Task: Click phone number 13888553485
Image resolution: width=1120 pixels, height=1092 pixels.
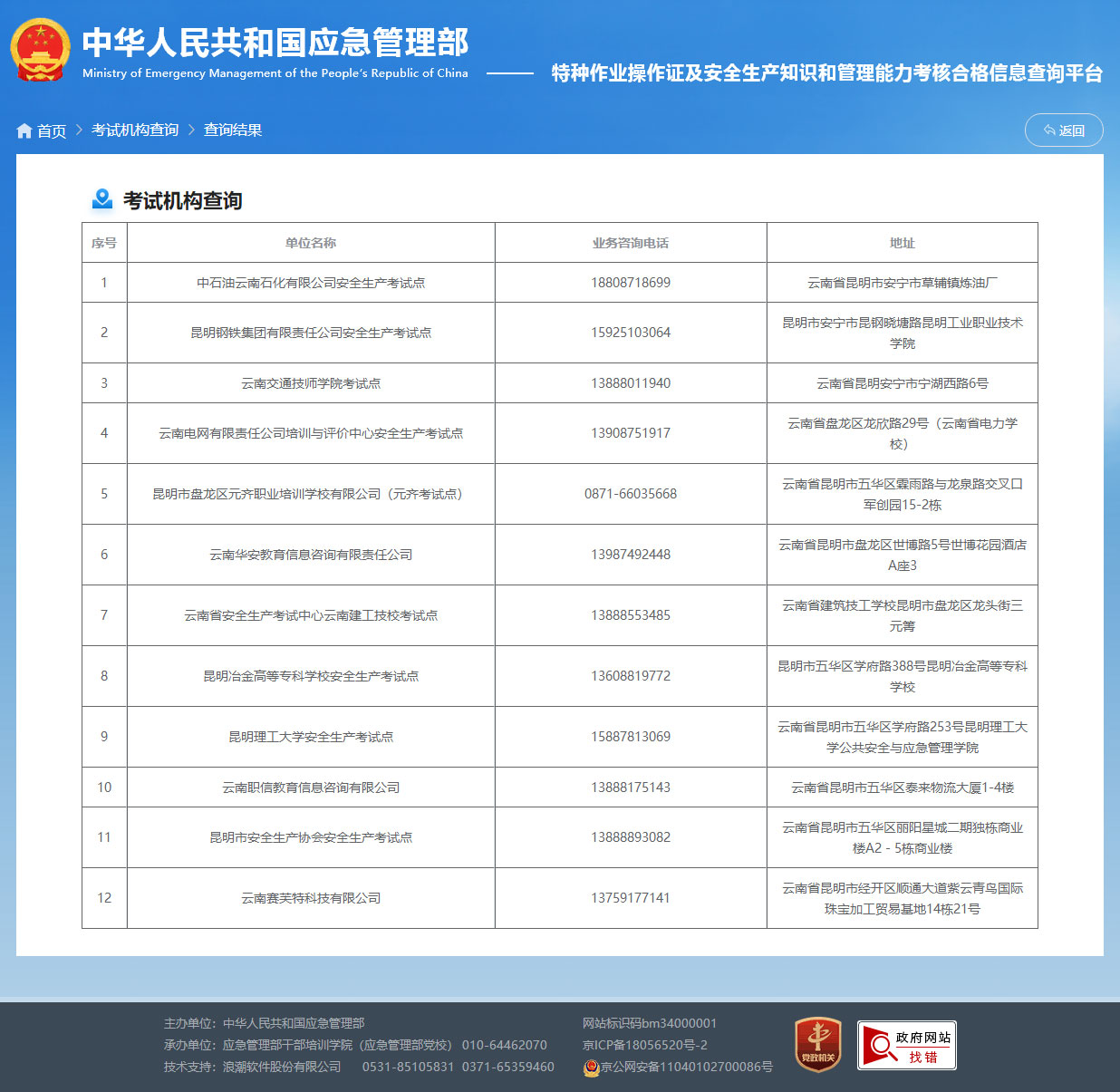Action: click(631, 615)
